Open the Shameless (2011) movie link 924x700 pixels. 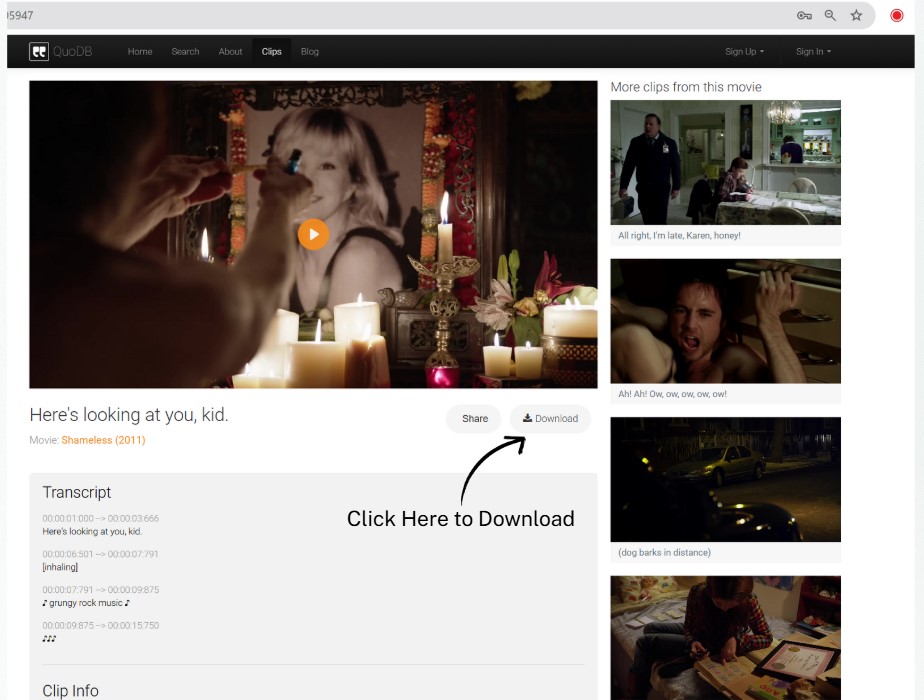coord(103,440)
